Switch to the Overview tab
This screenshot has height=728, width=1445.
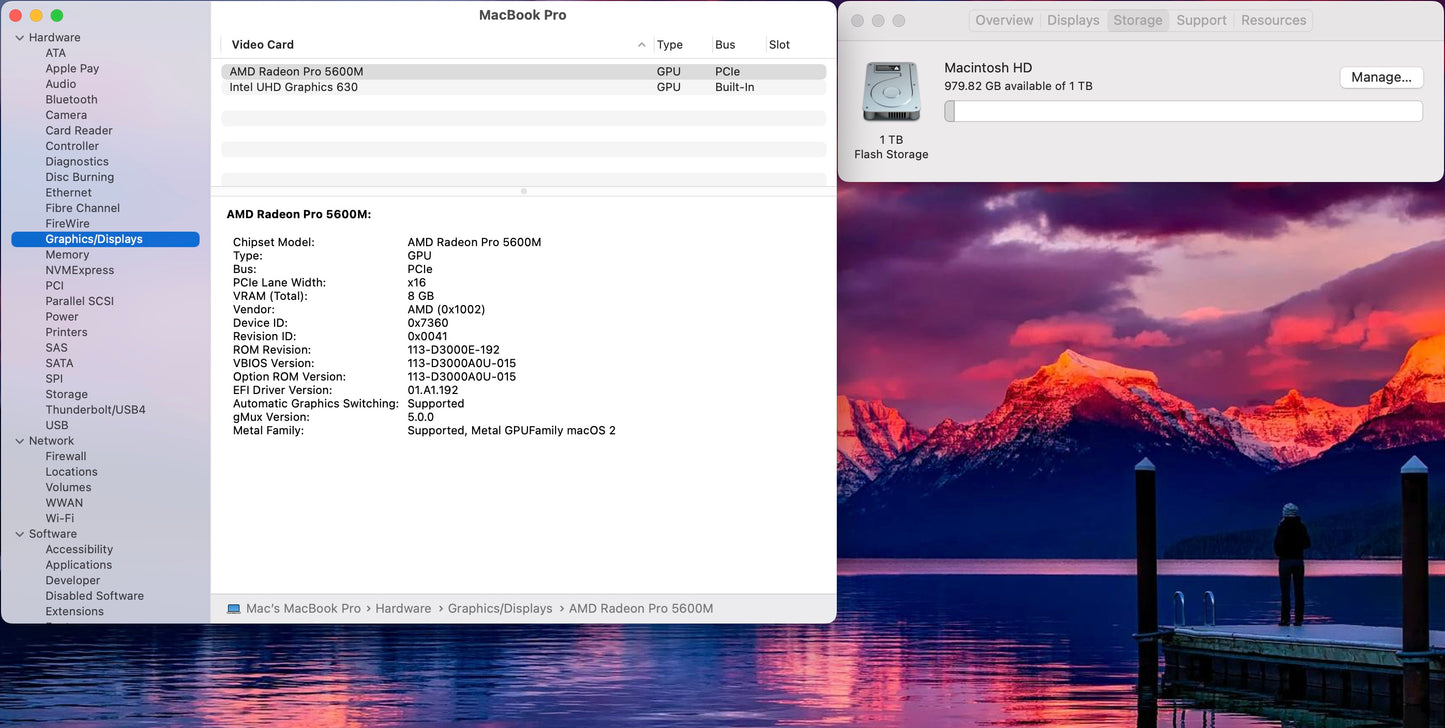(x=1003, y=20)
